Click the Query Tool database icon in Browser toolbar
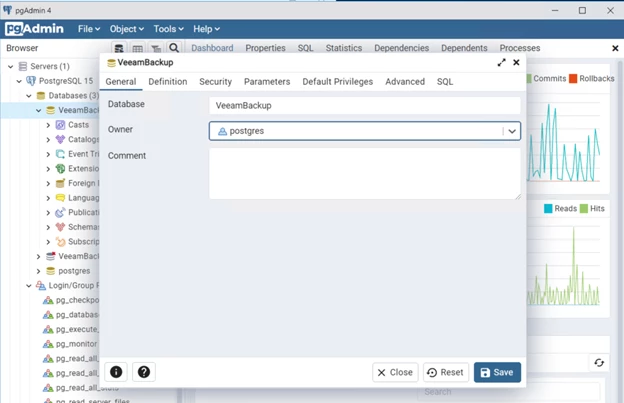Viewport: 624px width, 403px height. 119,49
